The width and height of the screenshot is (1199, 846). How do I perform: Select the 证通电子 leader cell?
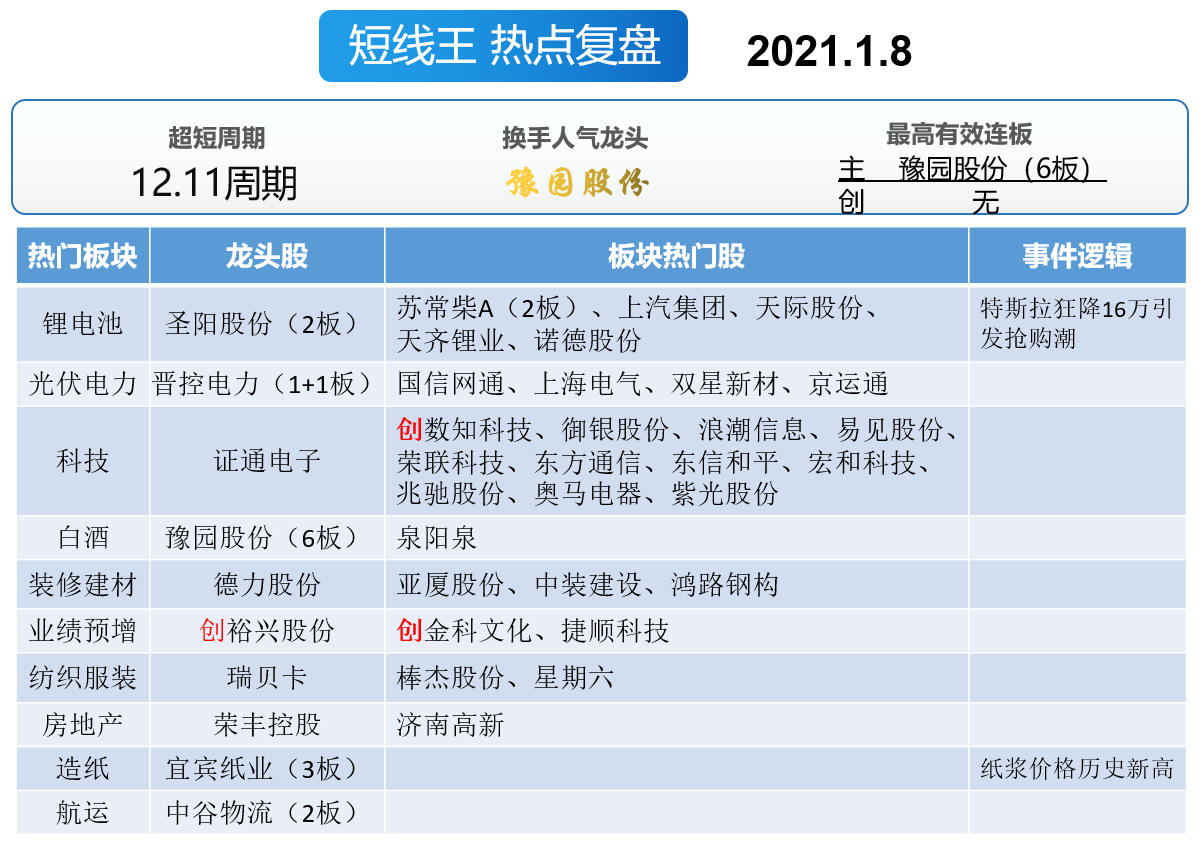(x=267, y=461)
